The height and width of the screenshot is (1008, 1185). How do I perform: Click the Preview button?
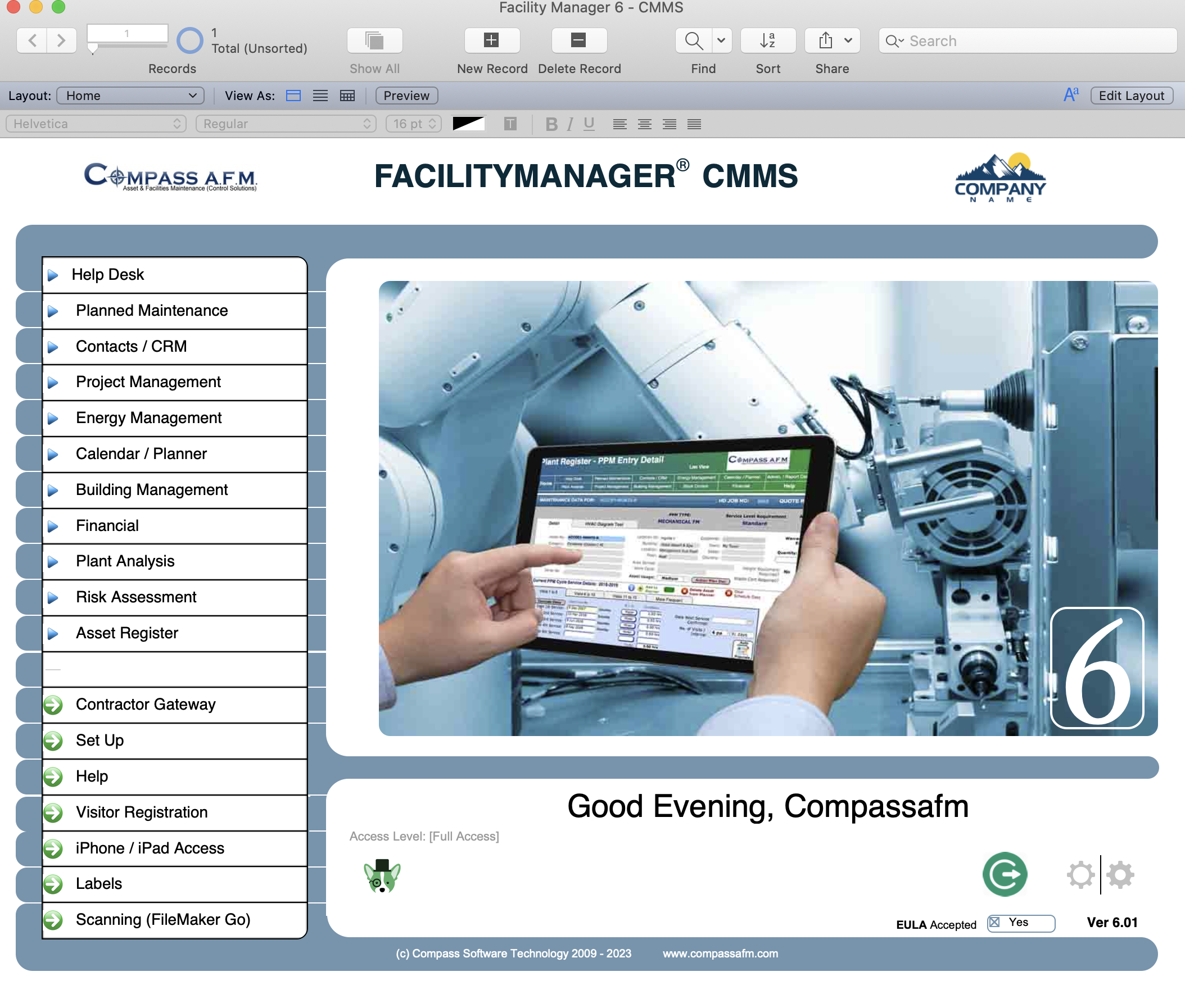point(406,96)
